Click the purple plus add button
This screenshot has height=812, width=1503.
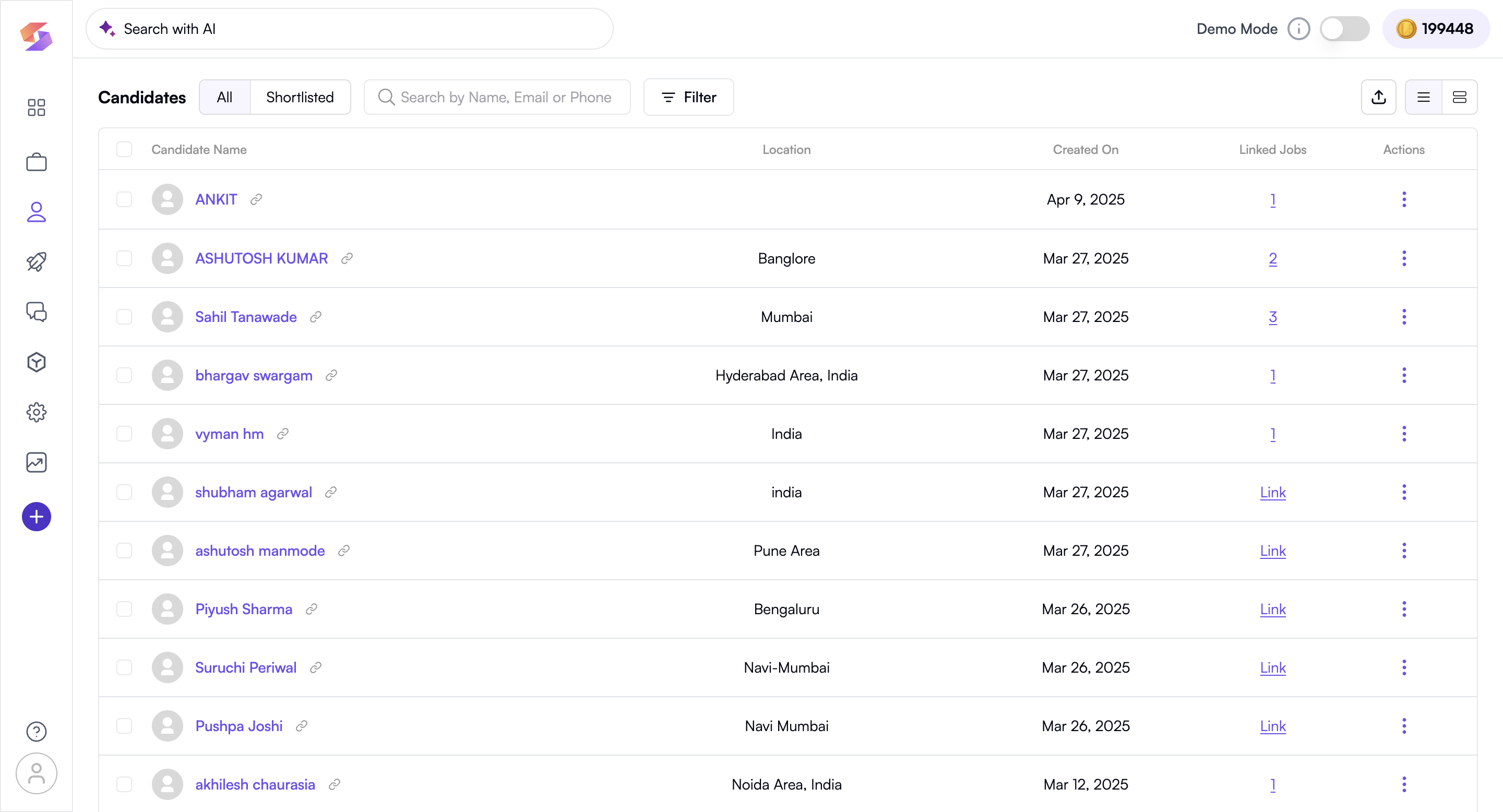[36, 517]
